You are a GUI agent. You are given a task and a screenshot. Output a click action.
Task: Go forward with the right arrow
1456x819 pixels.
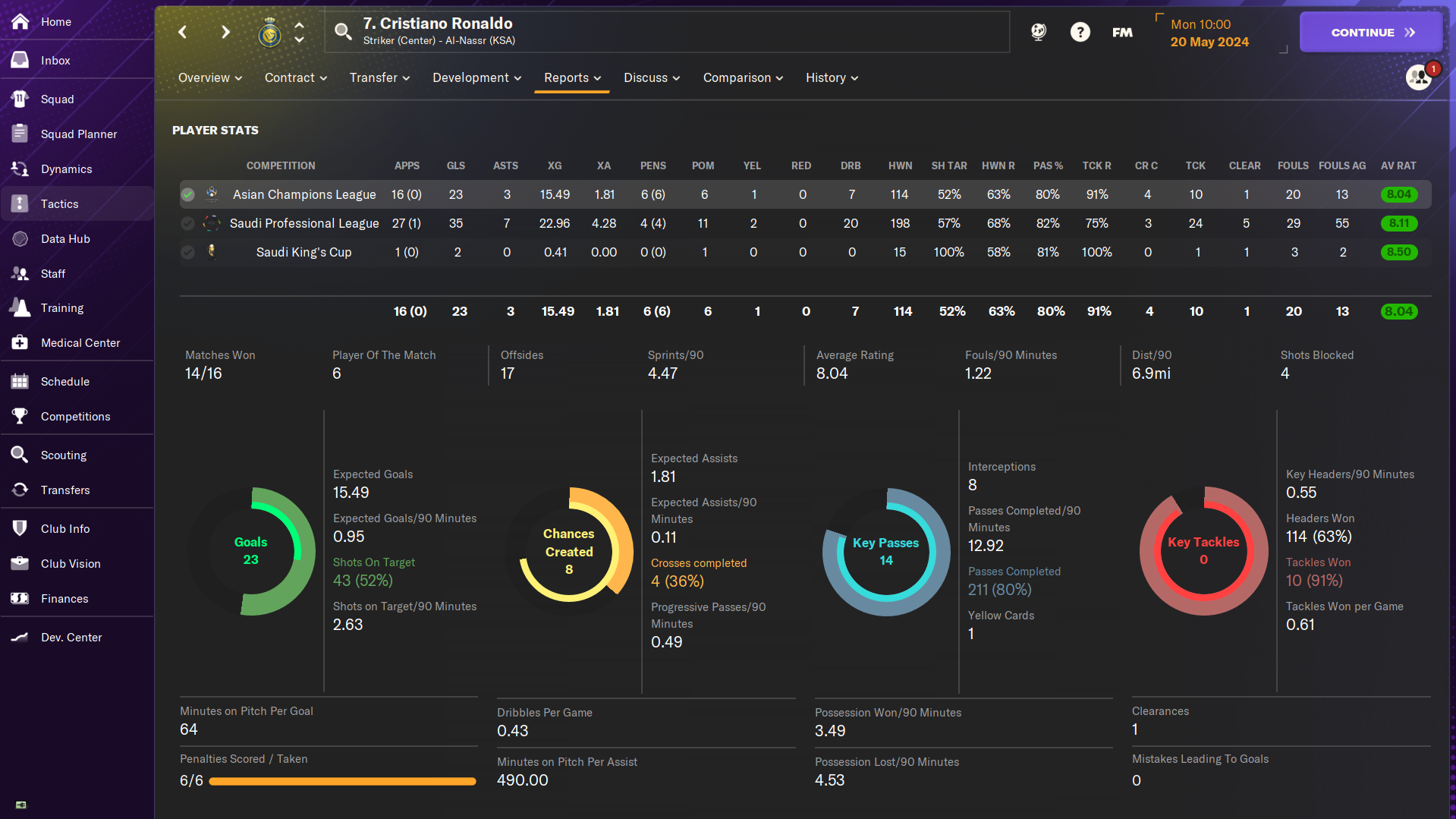tap(225, 32)
